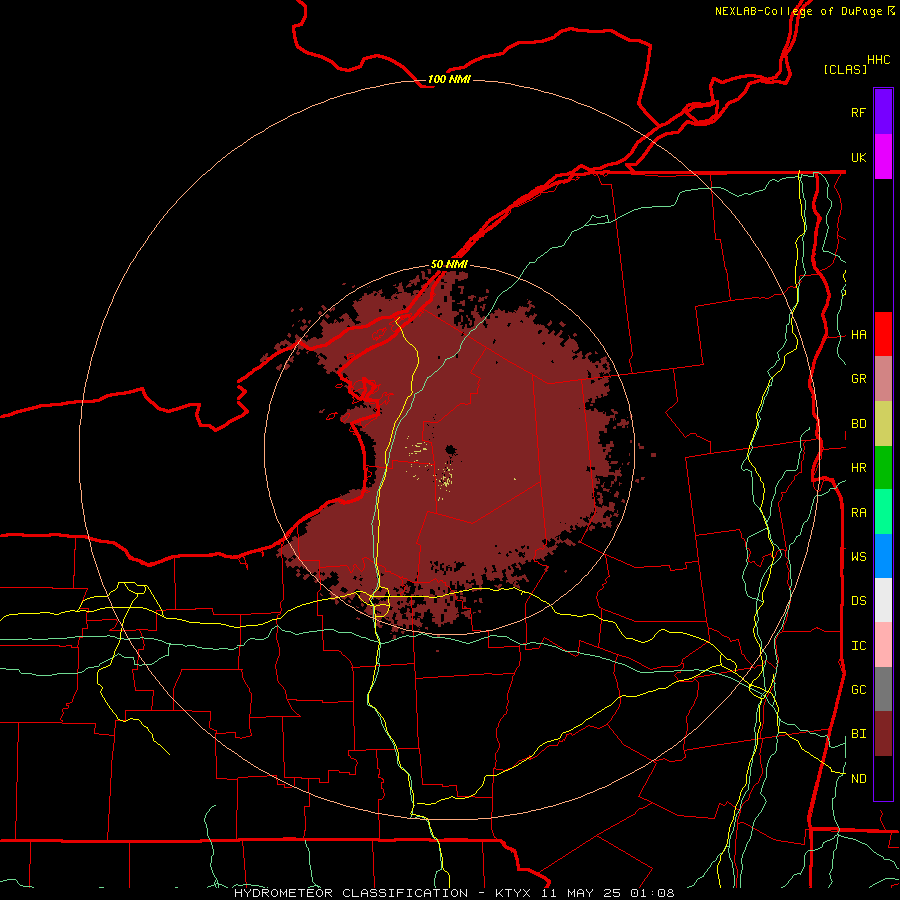Choose the DS white legend swatch
This screenshot has width=900, height=900.
883,600
